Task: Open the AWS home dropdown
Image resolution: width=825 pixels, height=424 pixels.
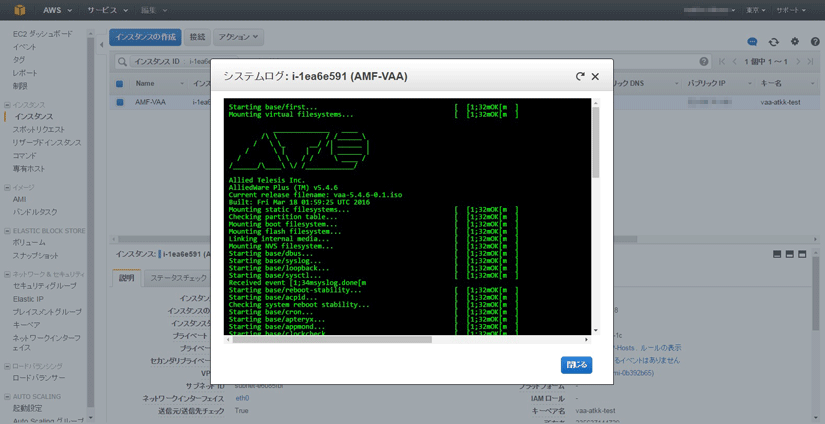Action: pos(53,9)
